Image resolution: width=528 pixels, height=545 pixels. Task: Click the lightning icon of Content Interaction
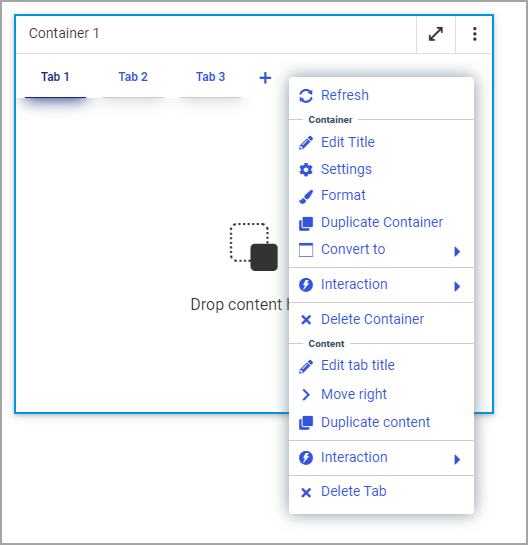tap(306, 458)
